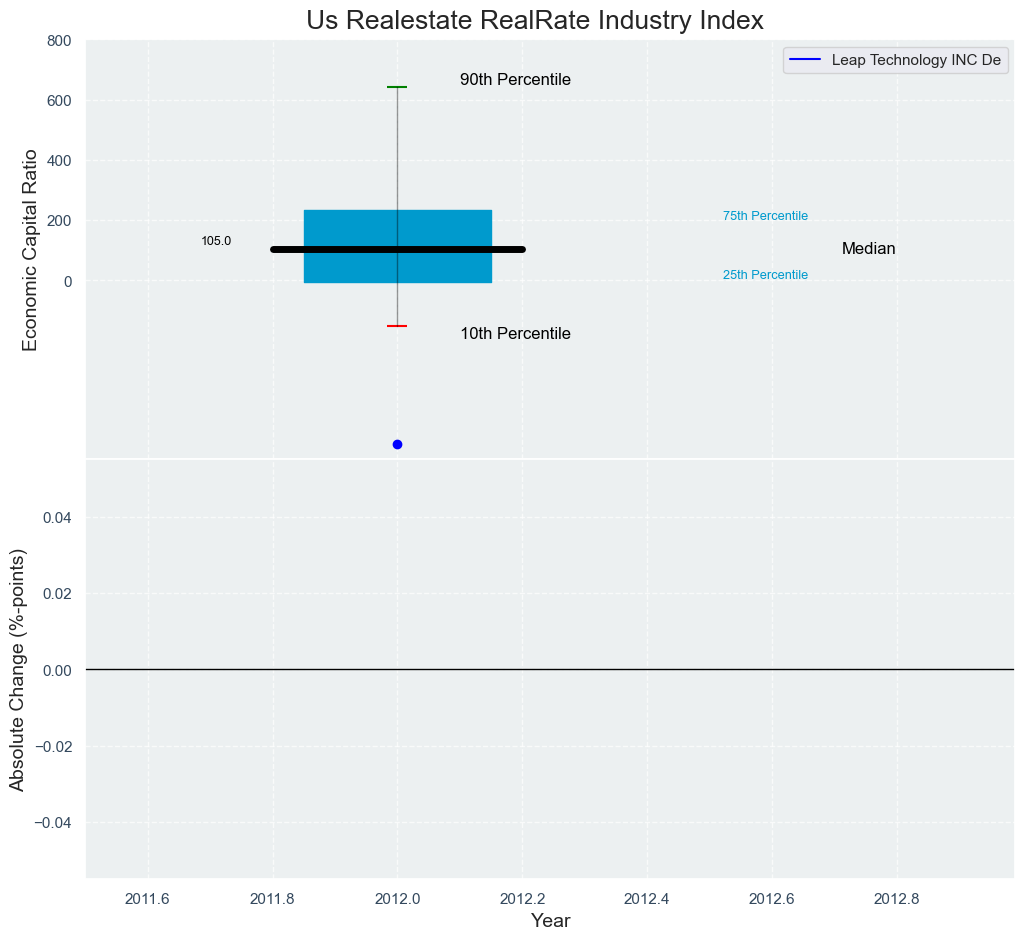The width and height of the screenshot is (1025, 940).
Task: Click the '10th Percentile' annotation
Action: (x=515, y=334)
